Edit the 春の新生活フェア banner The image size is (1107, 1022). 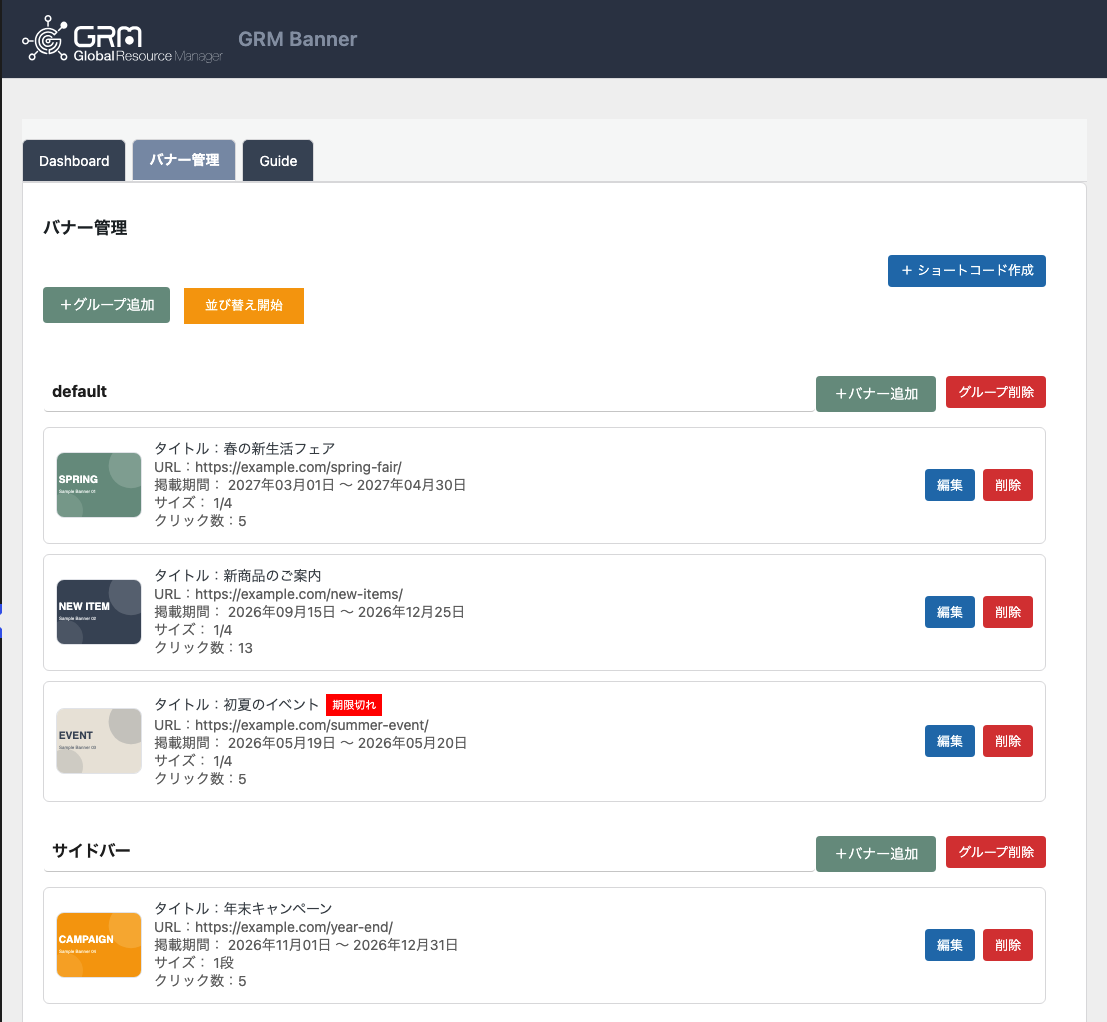click(950, 485)
